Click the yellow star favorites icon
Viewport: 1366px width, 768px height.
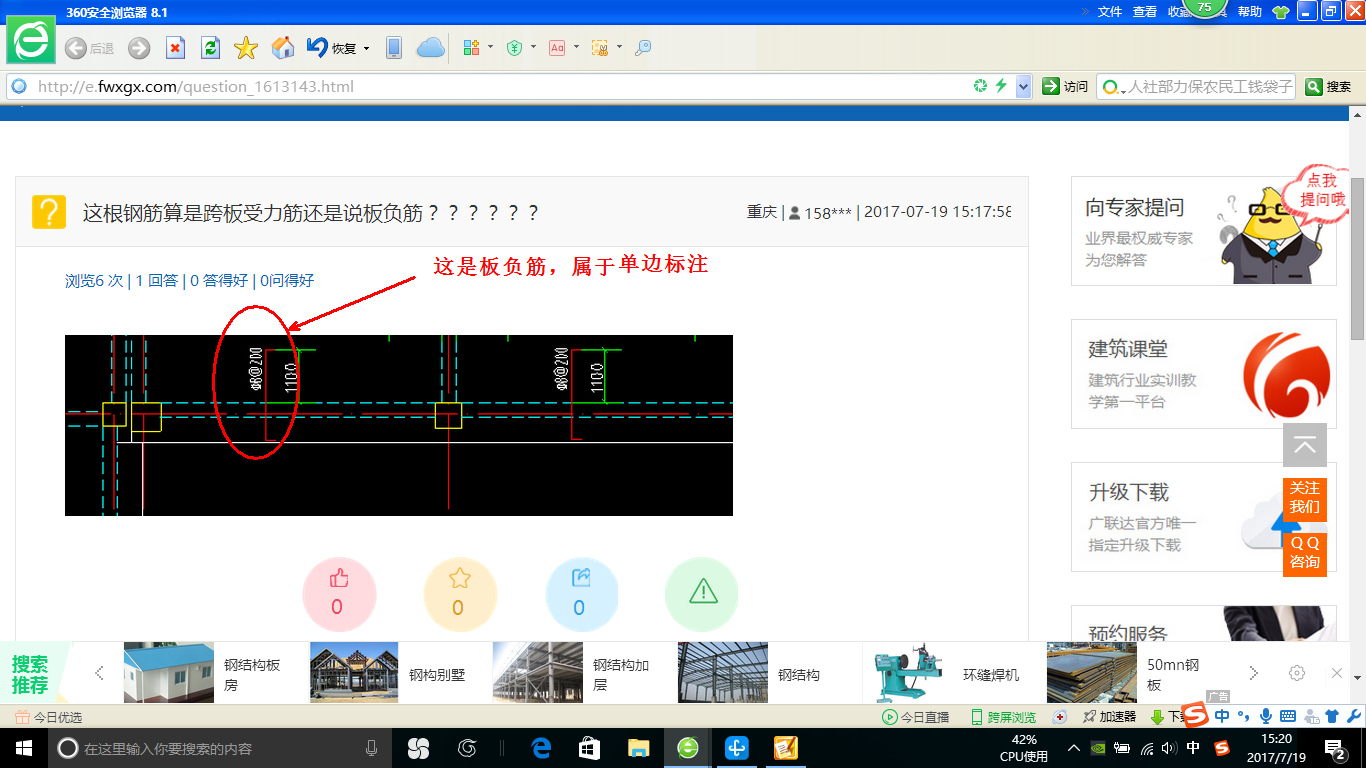[x=246, y=48]
